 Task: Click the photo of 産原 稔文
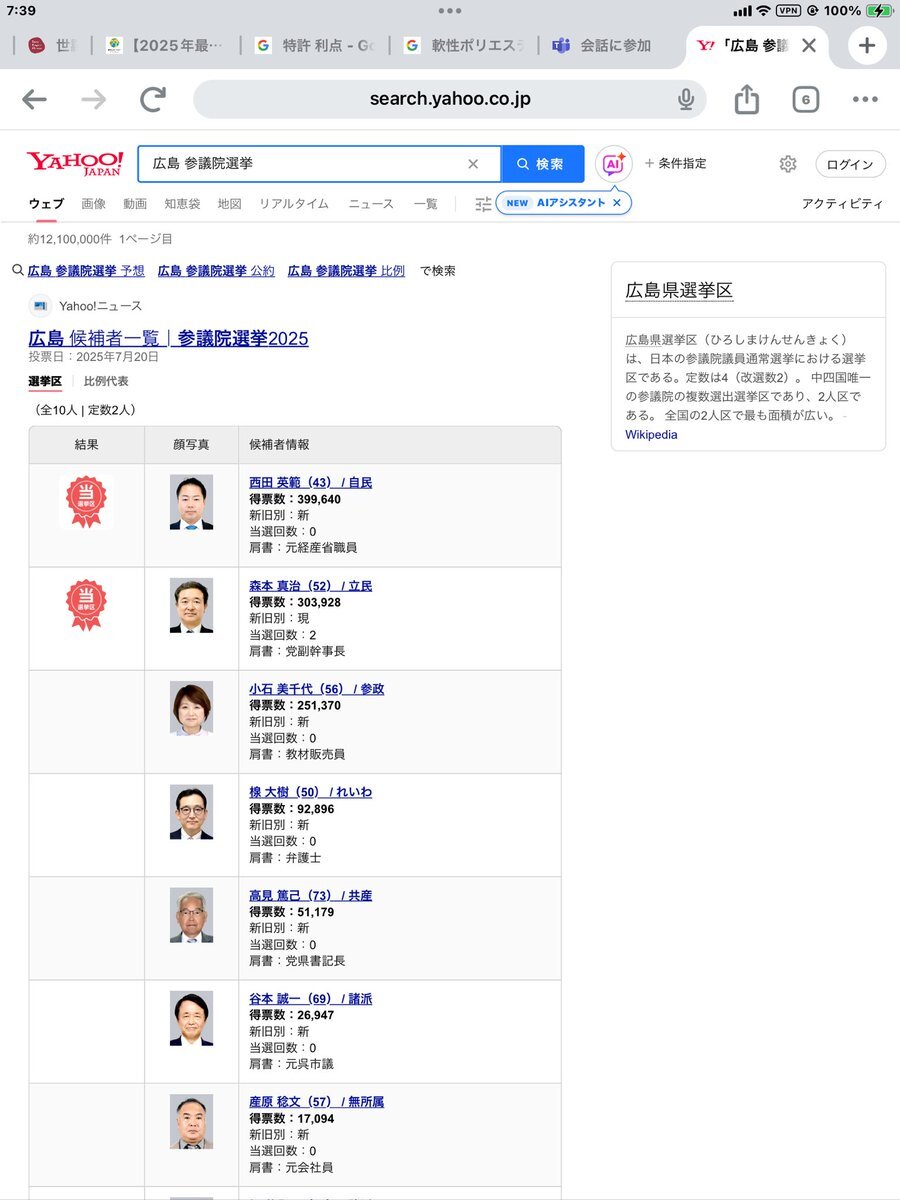point(191,1122)
